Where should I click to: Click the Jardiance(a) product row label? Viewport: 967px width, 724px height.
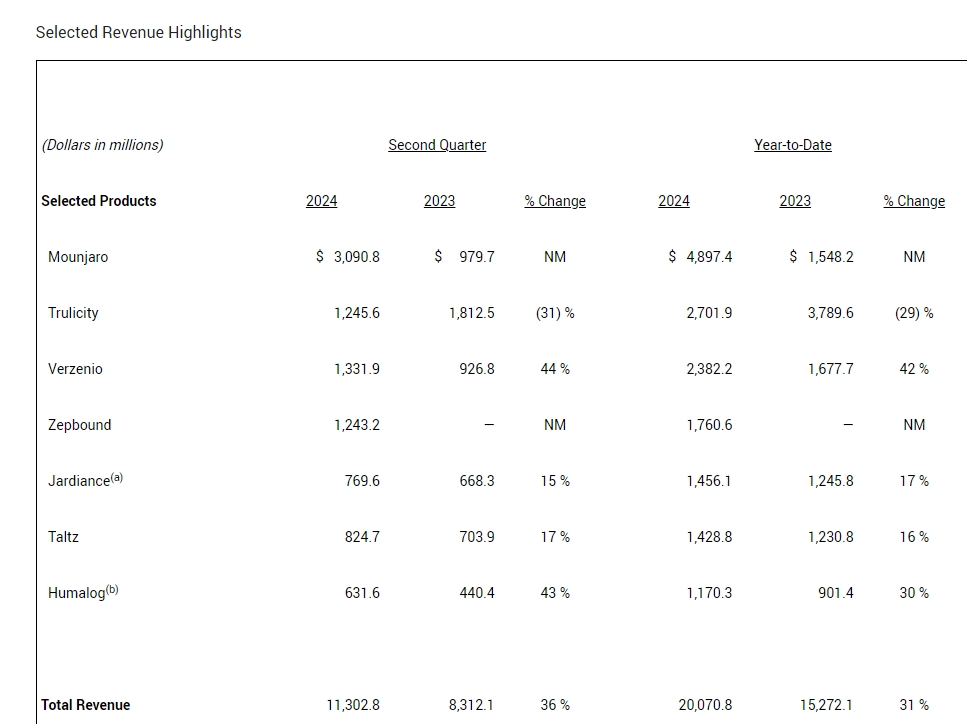[x=85, y=480]
